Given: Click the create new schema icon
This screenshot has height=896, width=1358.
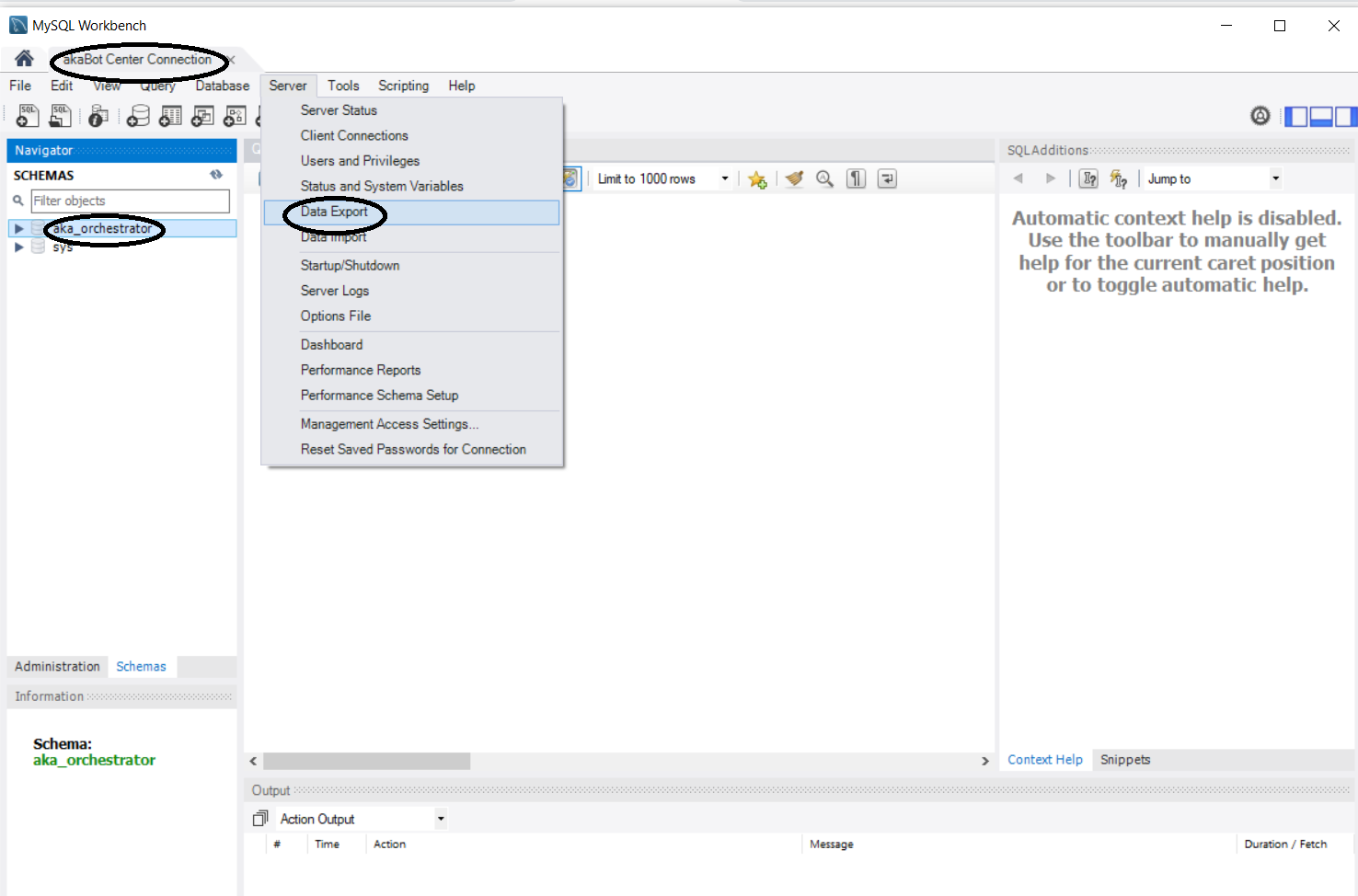Looking at the screenshot, I should [x=138, y=116].
